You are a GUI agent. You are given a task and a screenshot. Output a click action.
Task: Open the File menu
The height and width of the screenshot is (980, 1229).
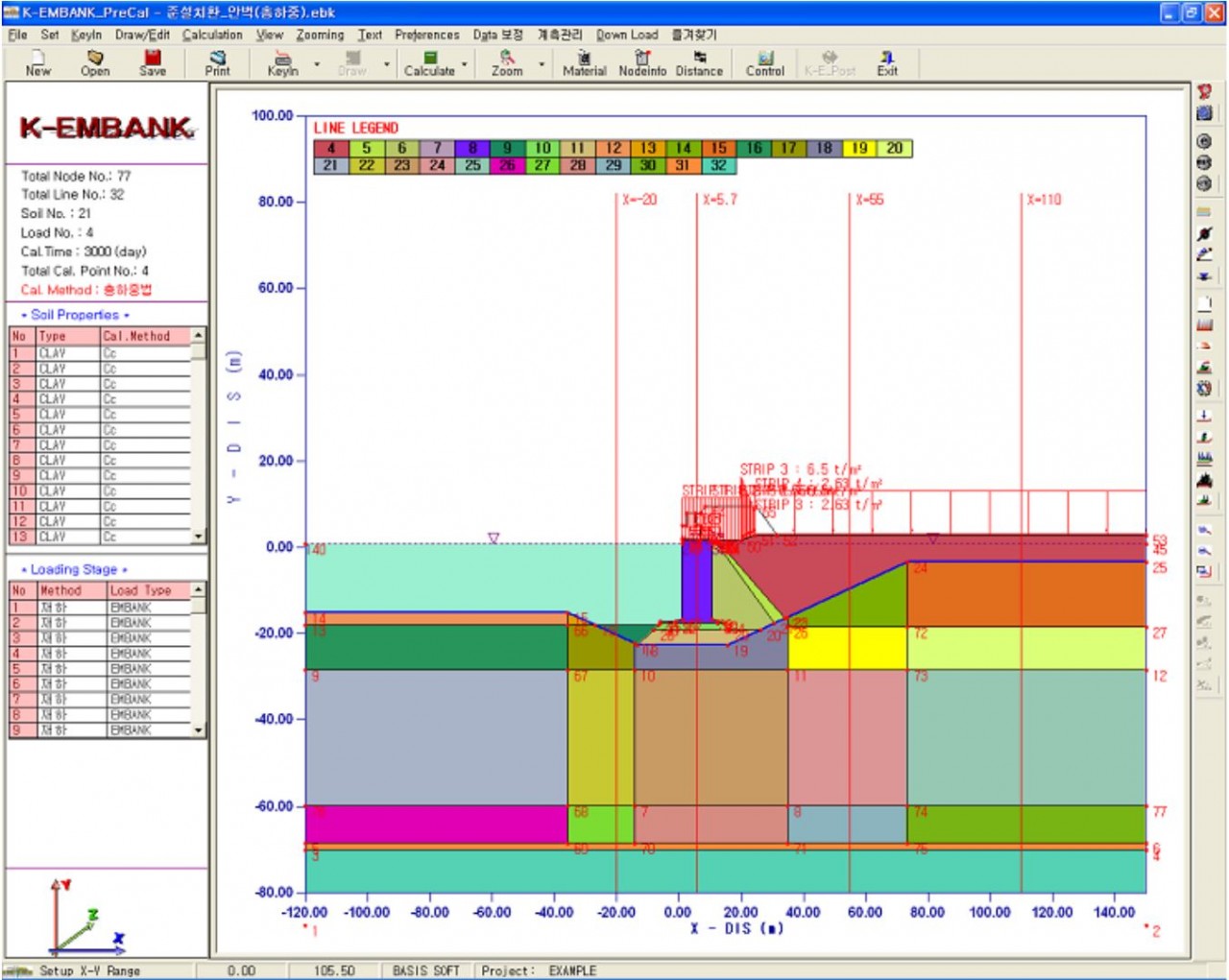[x=17, y=35]
